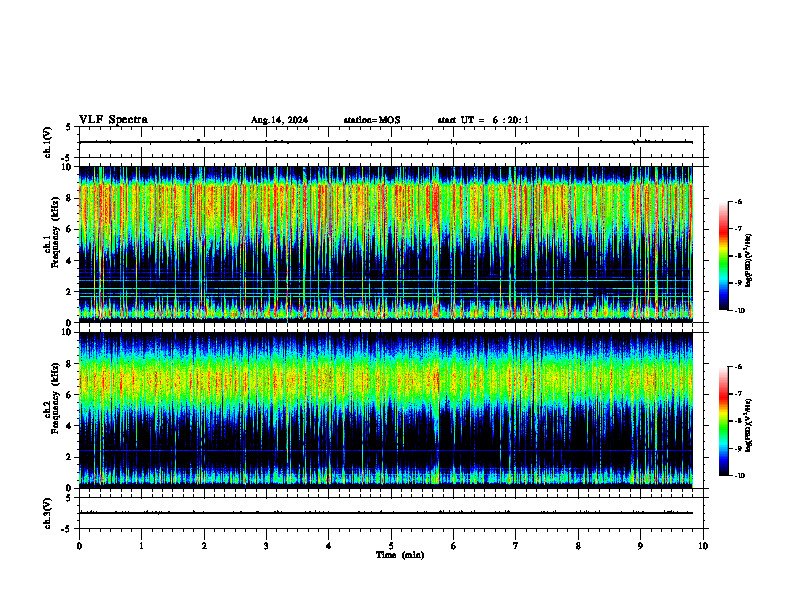The width and height of the screenshot is (792, 612).
Task: Click the time axis tick label "10"
Action: pos(703,546)
